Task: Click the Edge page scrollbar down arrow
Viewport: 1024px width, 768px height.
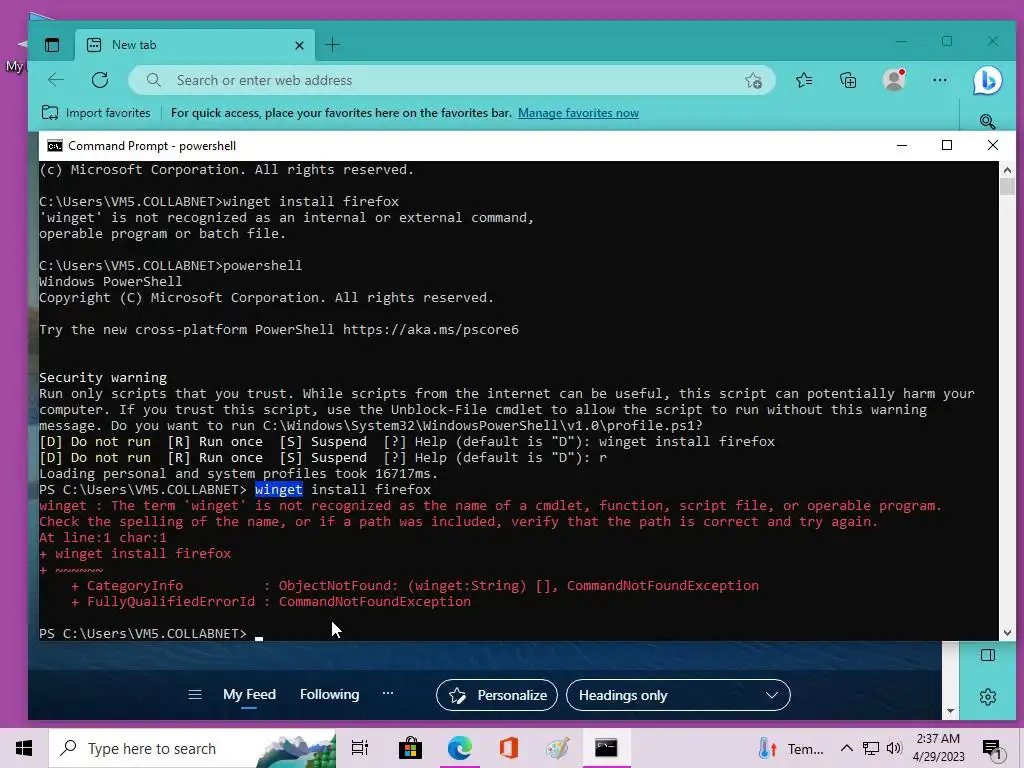Action: [x=950, y=711]
